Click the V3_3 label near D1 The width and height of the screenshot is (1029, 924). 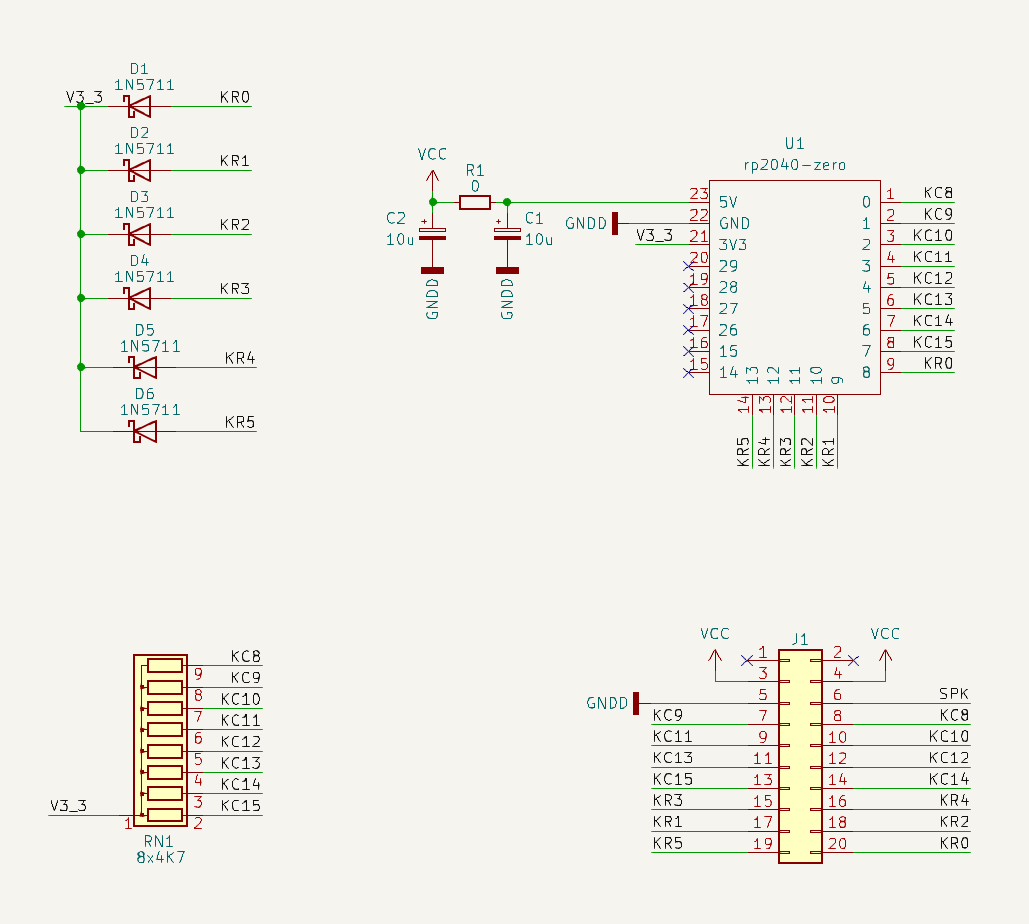point(84,98)
